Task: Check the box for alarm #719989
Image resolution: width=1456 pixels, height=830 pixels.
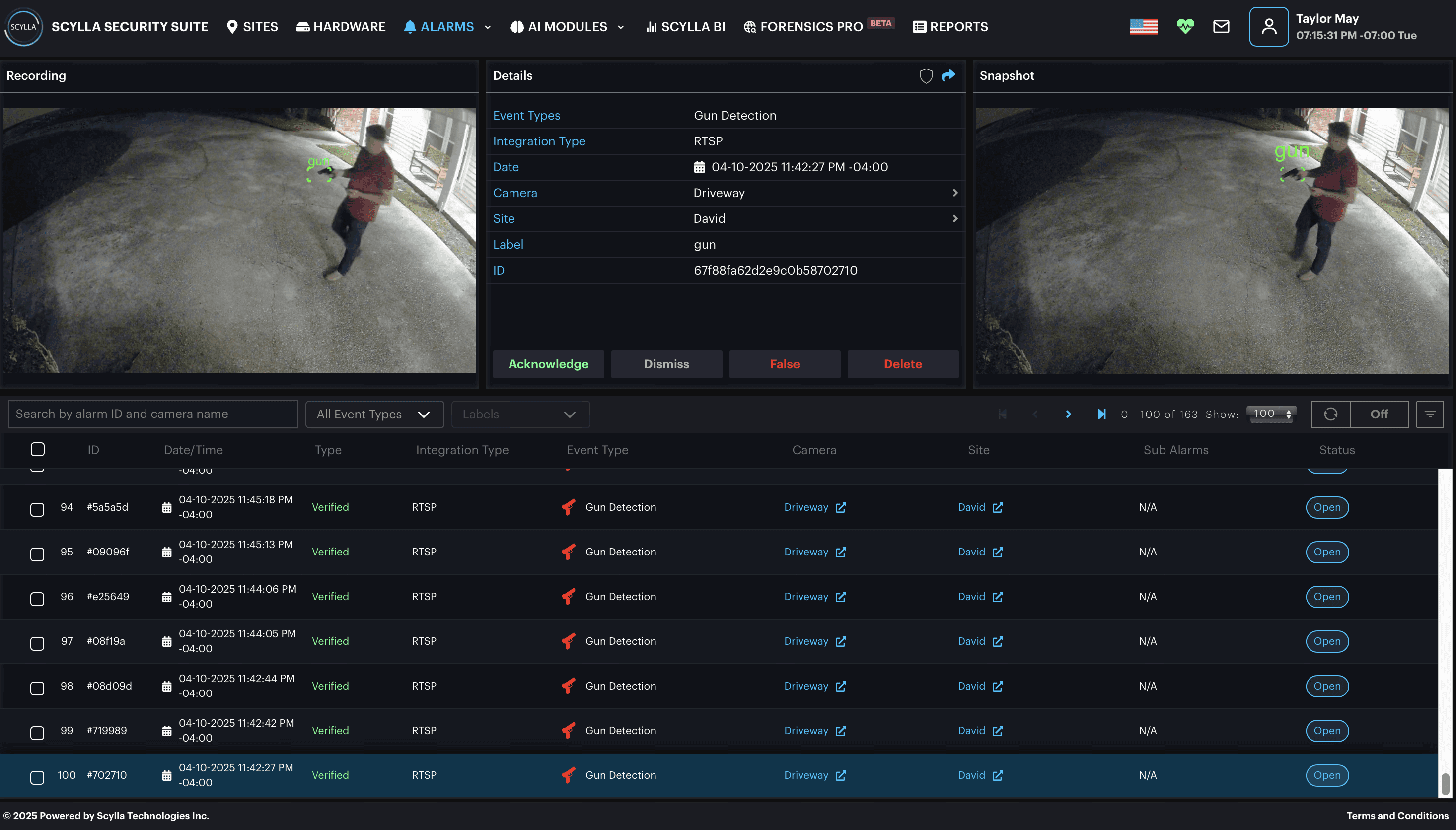Action: [37, 733]
